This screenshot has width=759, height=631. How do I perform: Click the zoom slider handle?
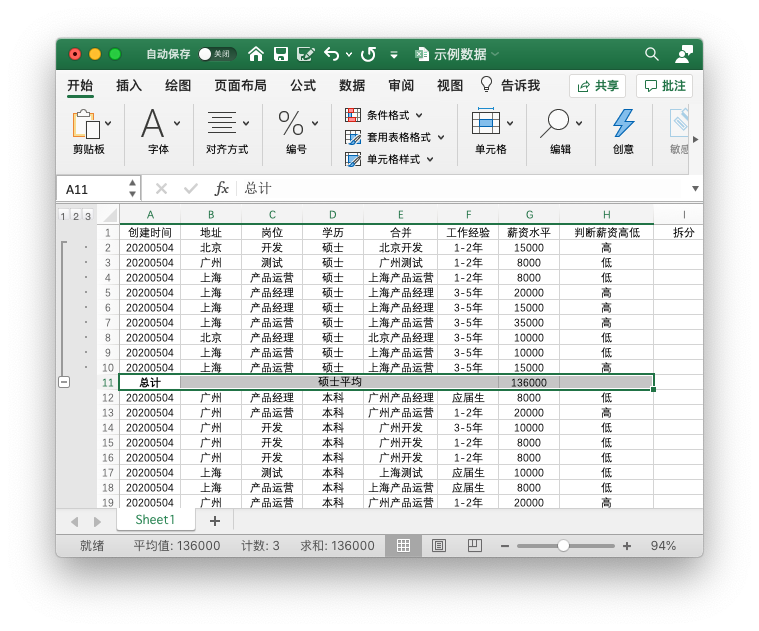click(564, 546)
